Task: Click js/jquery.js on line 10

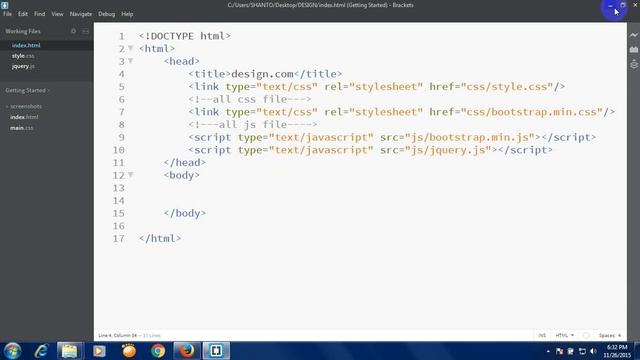Action: click(x=448, y=150)
